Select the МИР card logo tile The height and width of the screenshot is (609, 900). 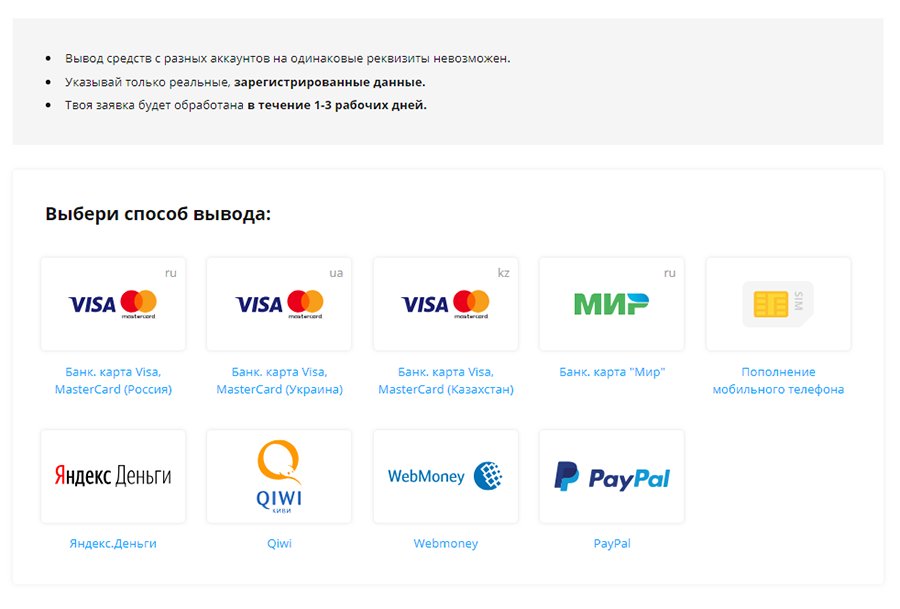point(612,304)
